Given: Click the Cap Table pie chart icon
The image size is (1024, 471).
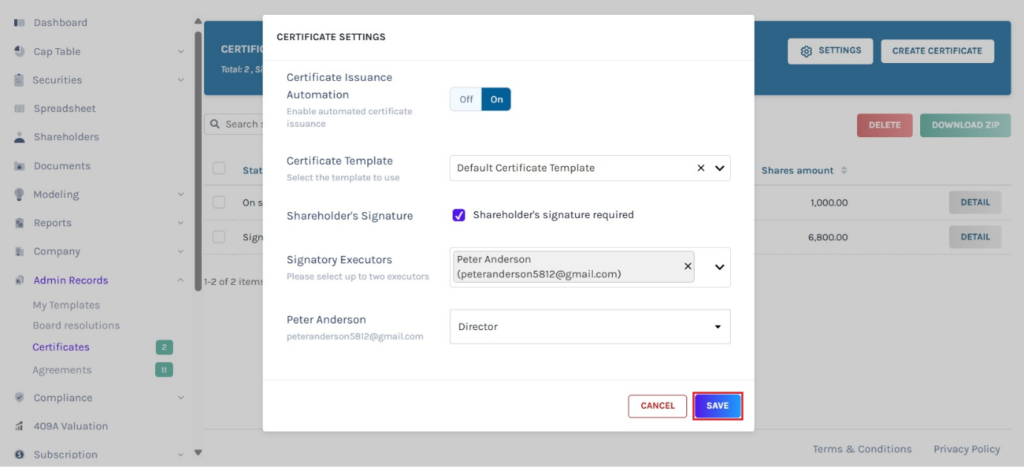Looking at the screenshot, I should tap(19, 52).
